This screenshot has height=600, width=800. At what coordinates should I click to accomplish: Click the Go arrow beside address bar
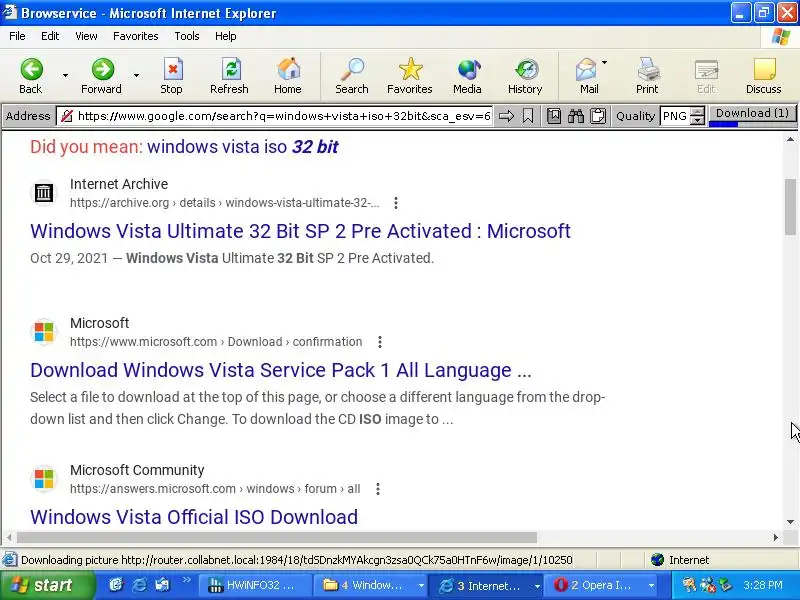pyautogui.click(x=506, y=116)
